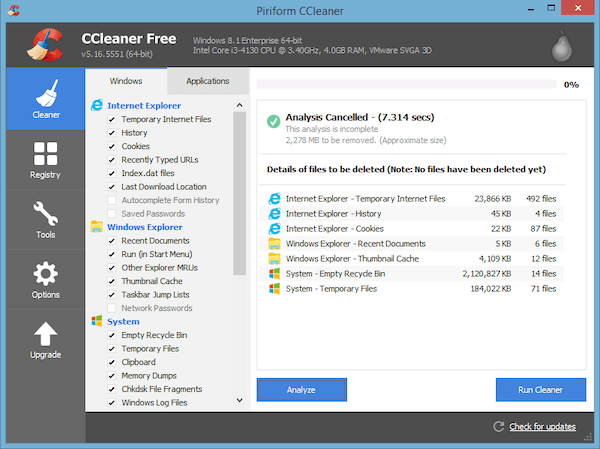
Task: Uncheck Recent Documents checkbox
Action: (112, 241)
